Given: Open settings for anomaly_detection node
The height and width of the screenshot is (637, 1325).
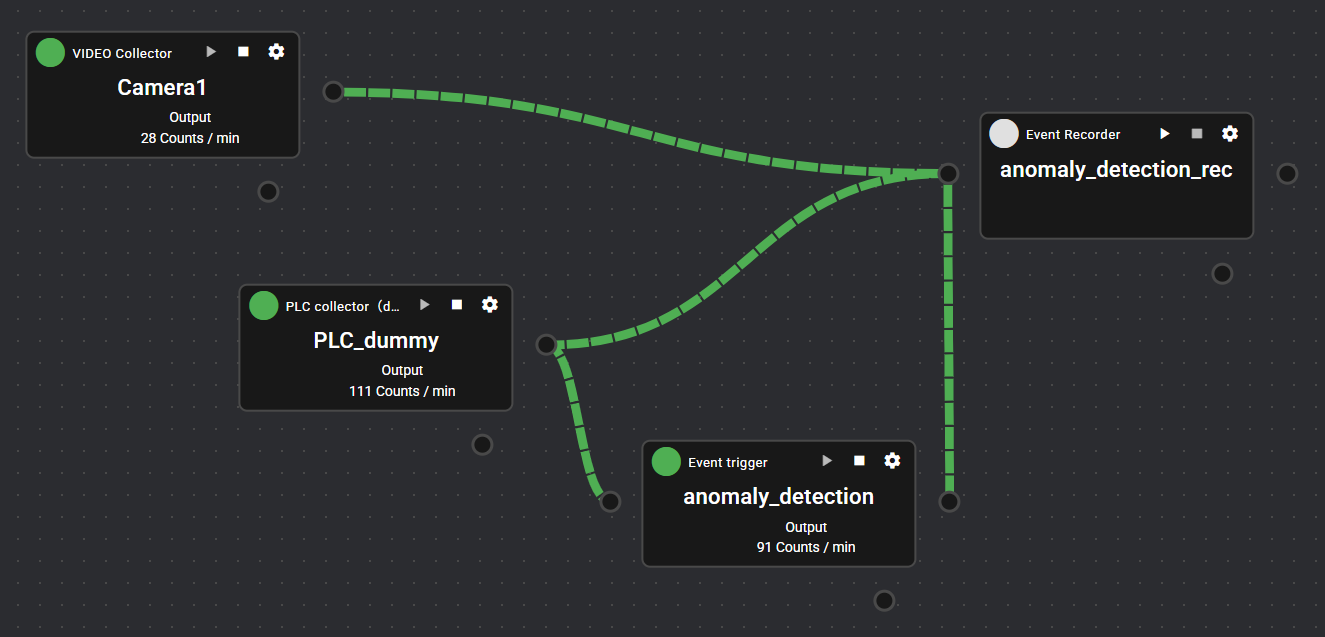Looking at the screenshot, I should tap(892, 460).
